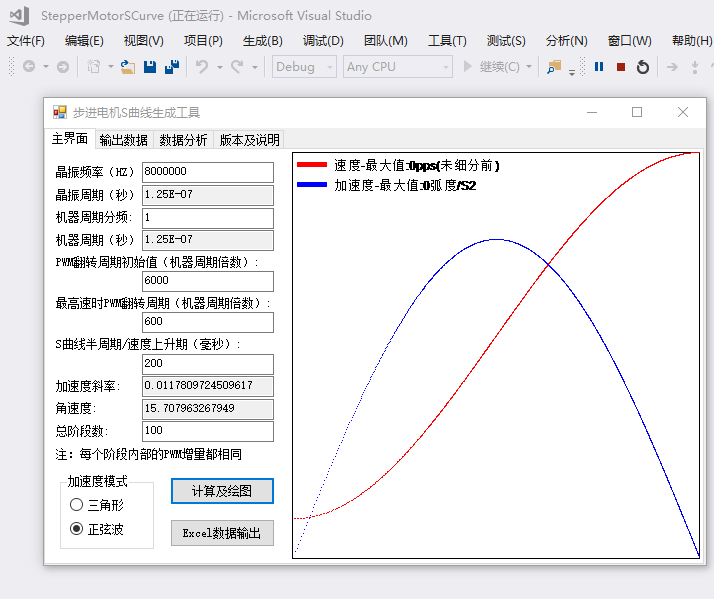Click the show next statement arrow icon
This screenshot has height=599, width=714.
click(672, 67)
